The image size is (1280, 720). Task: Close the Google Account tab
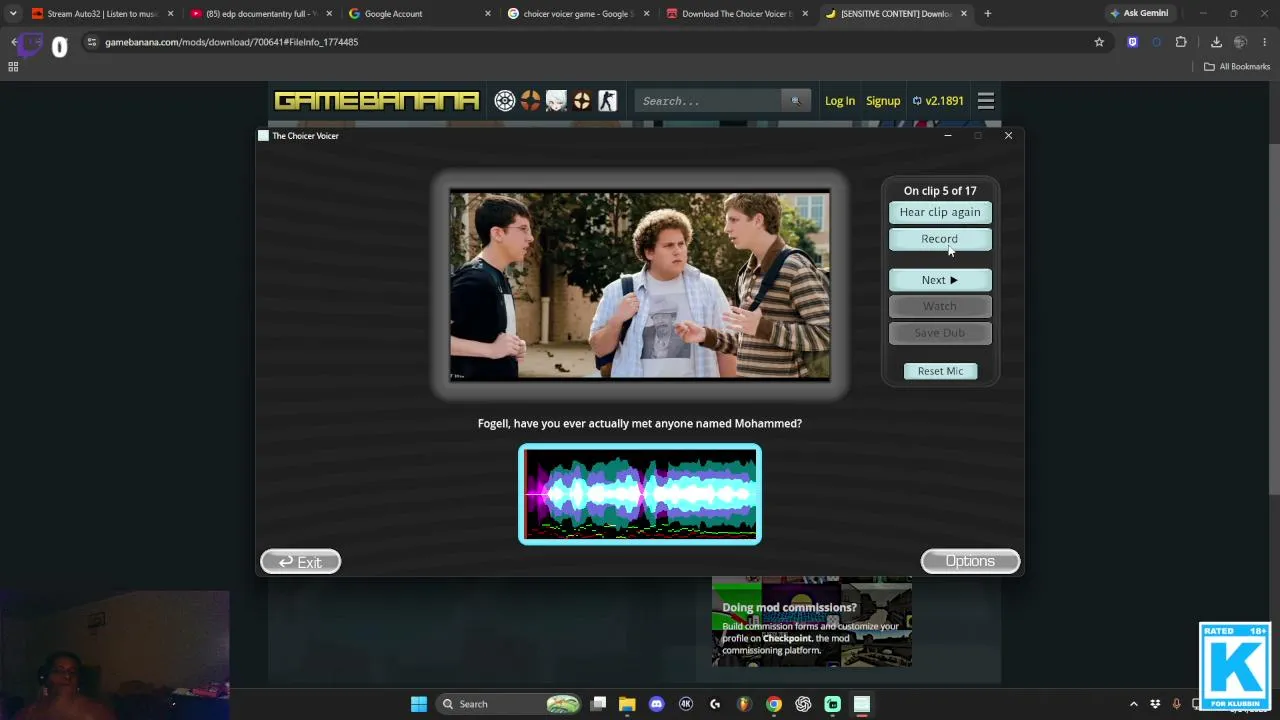click(x=488, y=14)
